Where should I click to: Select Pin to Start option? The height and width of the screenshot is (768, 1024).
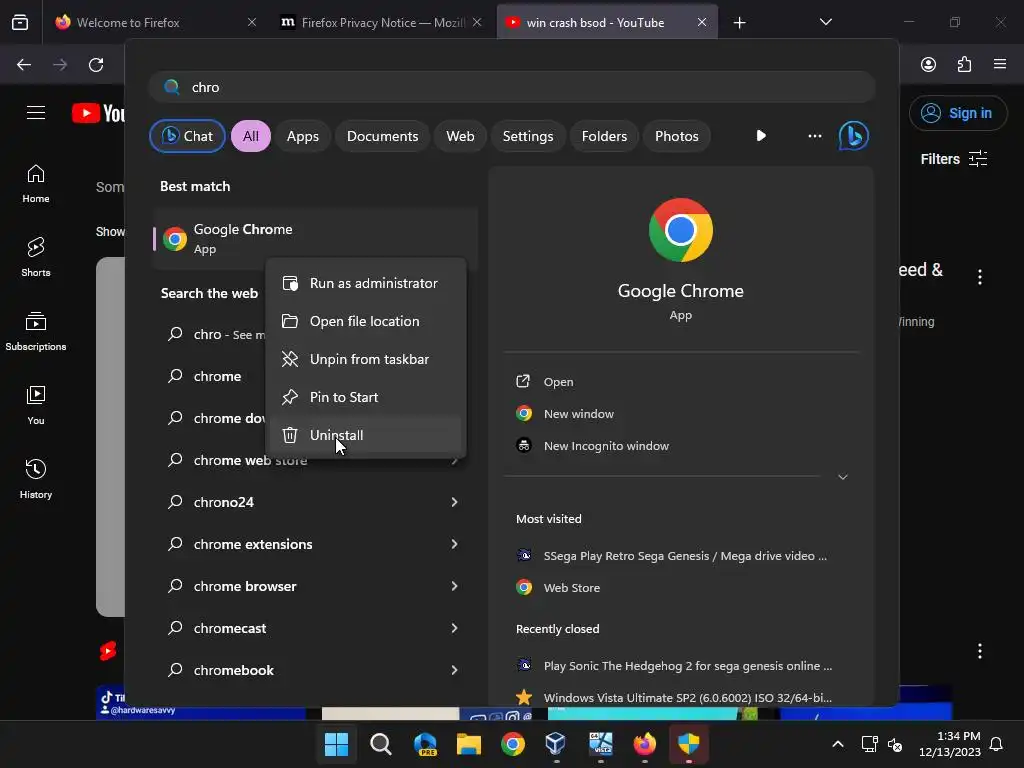point(366,397)
